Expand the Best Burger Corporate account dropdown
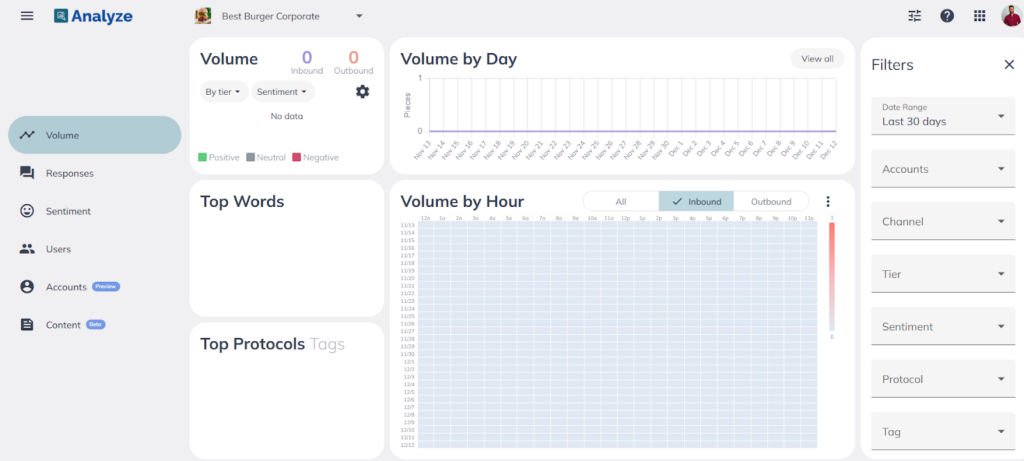The width and height of the screenshot is (1024, 461). click(x=359, y=16)
